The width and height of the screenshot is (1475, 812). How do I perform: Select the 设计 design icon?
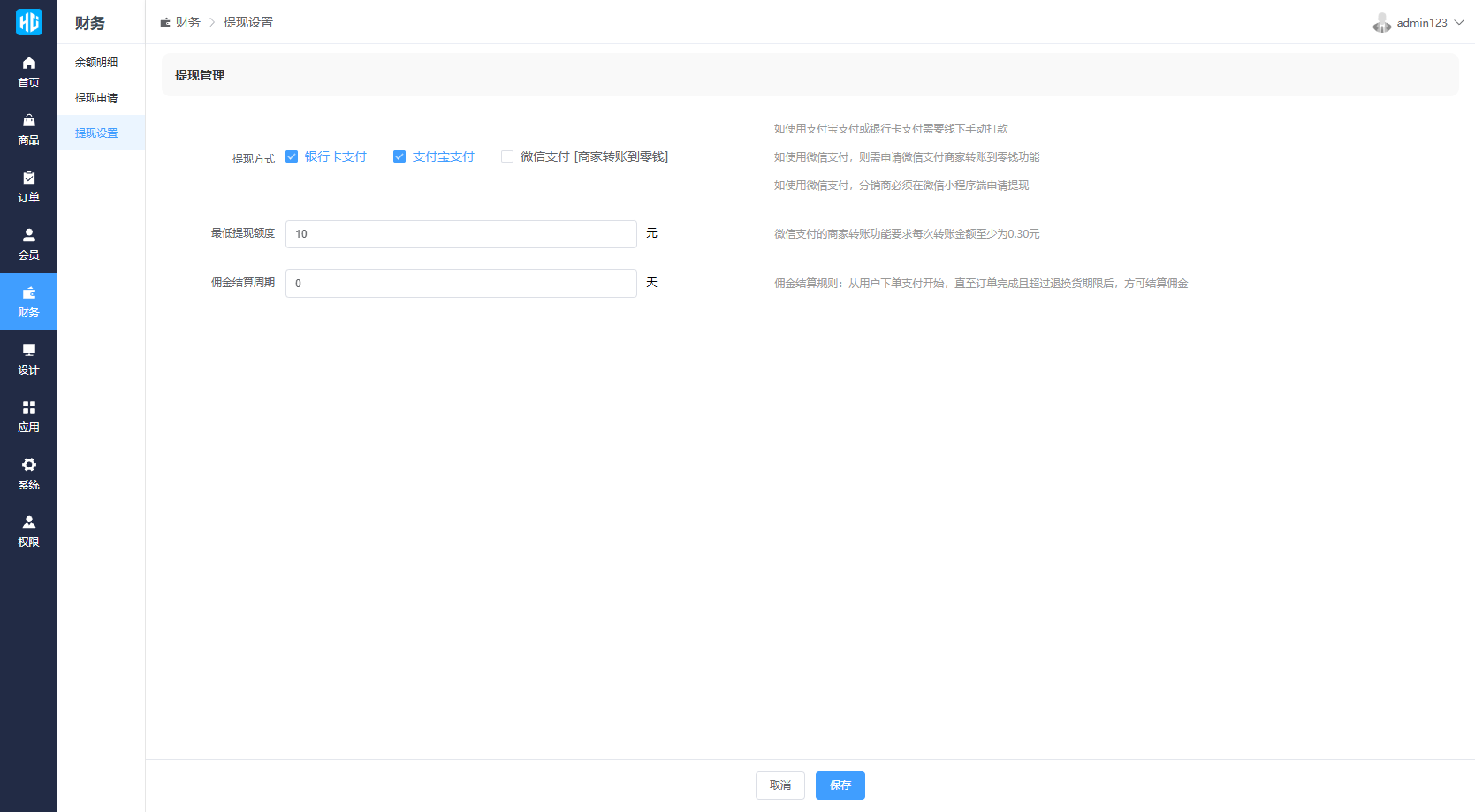[28, 351]
